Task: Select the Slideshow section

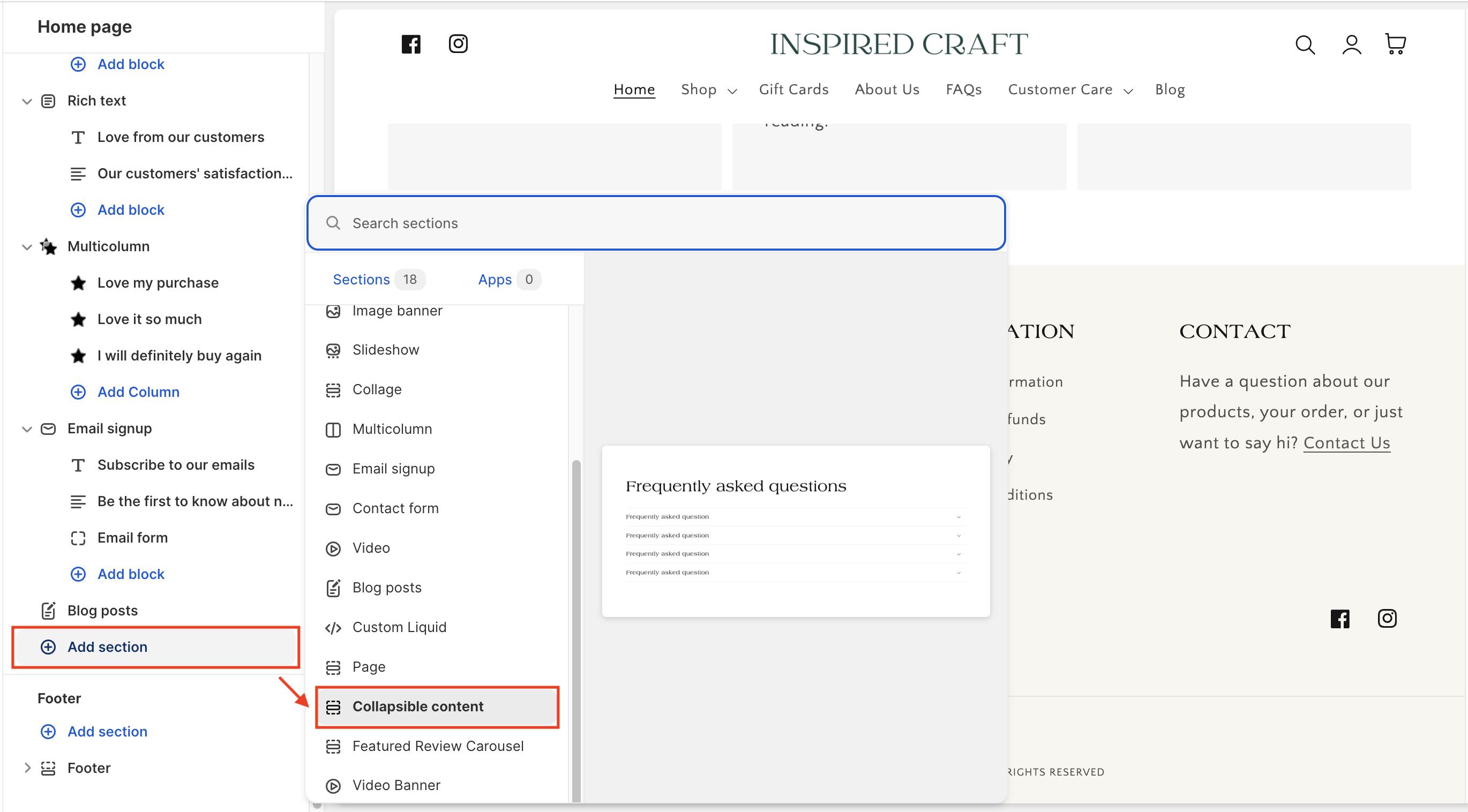Action: (385, 350)
